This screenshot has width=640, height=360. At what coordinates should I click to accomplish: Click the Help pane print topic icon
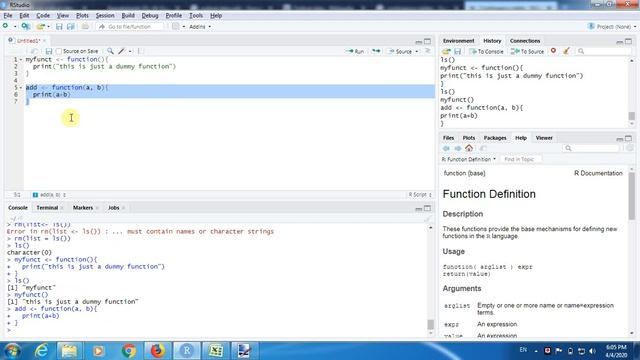coord(483,148)
